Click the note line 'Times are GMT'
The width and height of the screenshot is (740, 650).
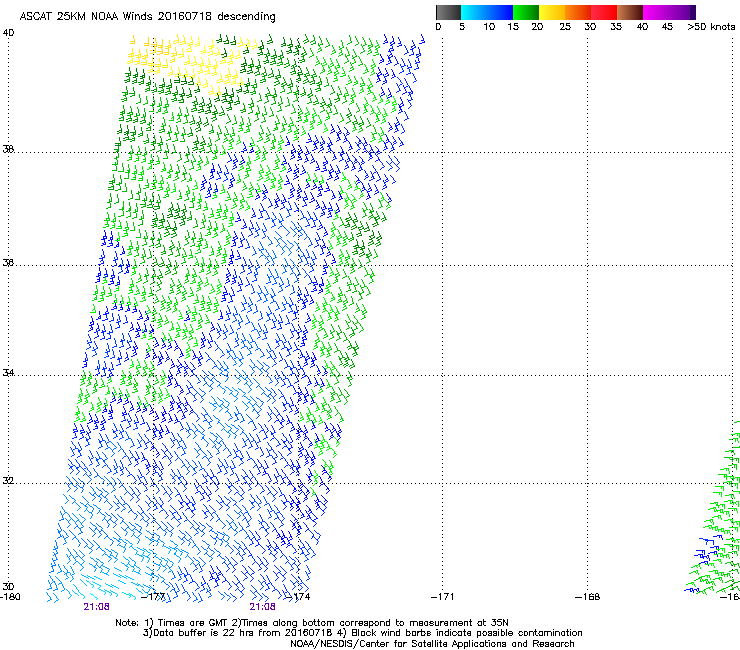pyautogui.click(x=193, y=623)
